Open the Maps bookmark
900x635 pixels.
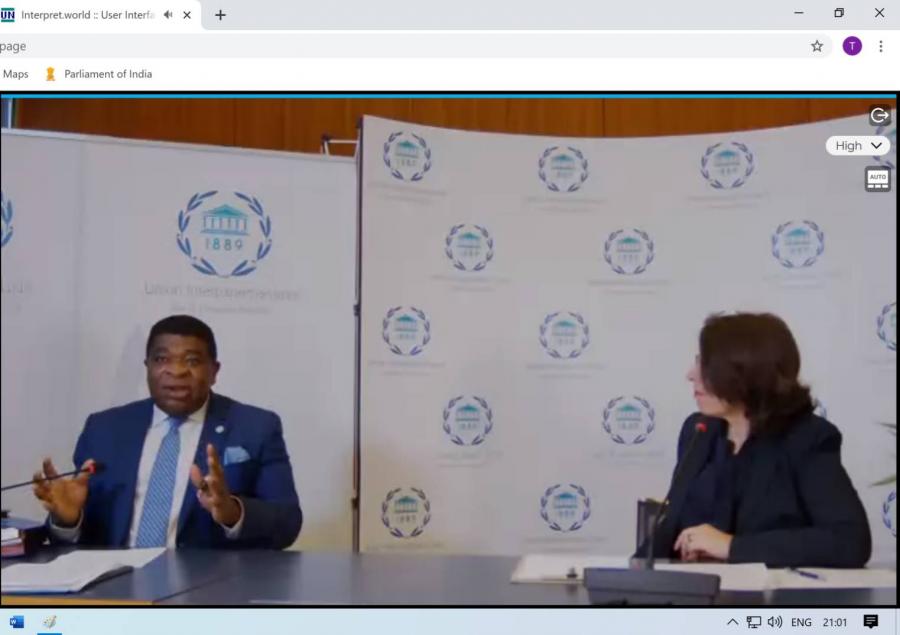[x=16, y=74]
